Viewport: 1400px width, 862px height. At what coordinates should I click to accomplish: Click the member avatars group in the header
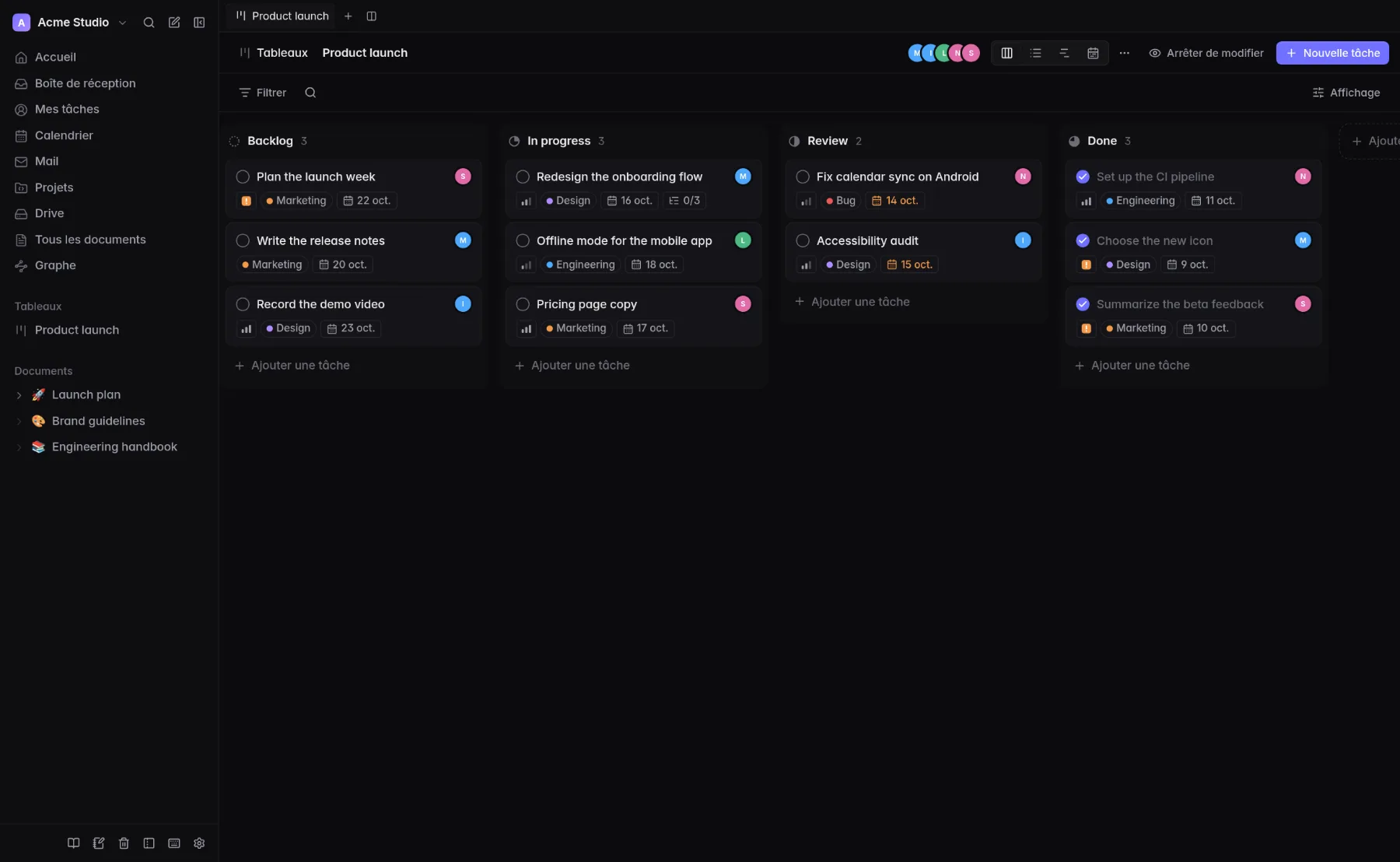pos(943,53)
